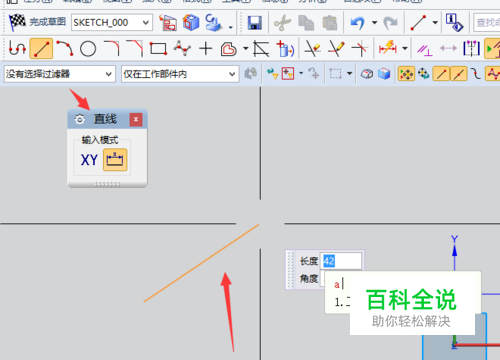The image size is (500, 360).
Task: Expand the Rapid Dimension dropdown arrow
Action: 405,49
